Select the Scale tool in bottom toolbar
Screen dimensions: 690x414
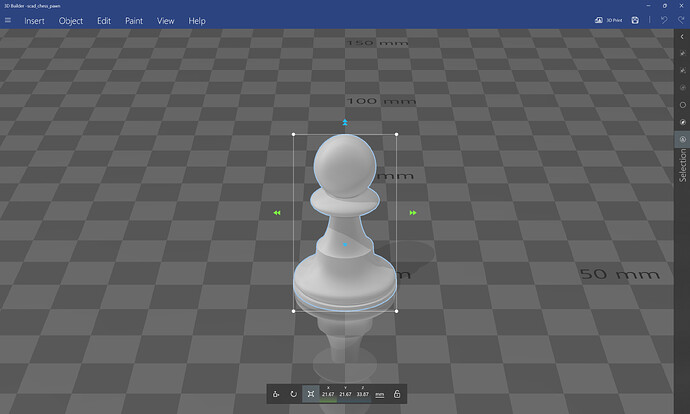pos(310,394)
